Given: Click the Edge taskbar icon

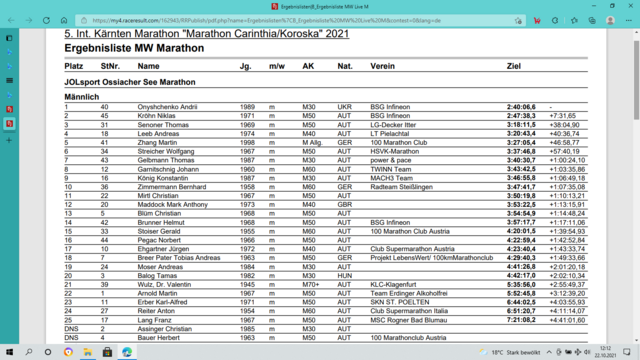Looking at the screenshot, I should coord(127,352).
